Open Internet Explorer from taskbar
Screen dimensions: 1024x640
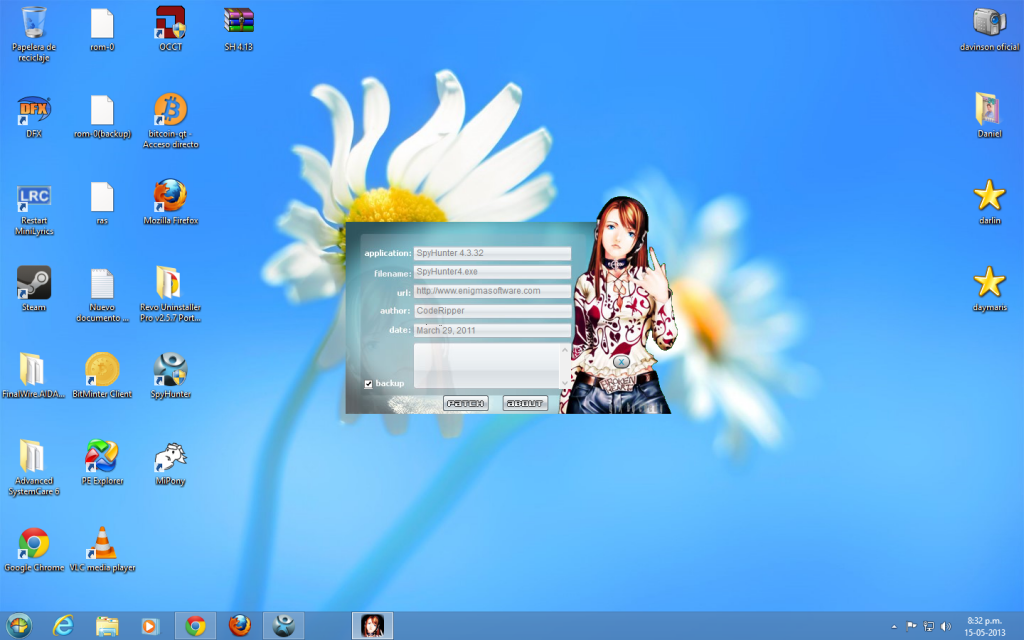(63, 626)
